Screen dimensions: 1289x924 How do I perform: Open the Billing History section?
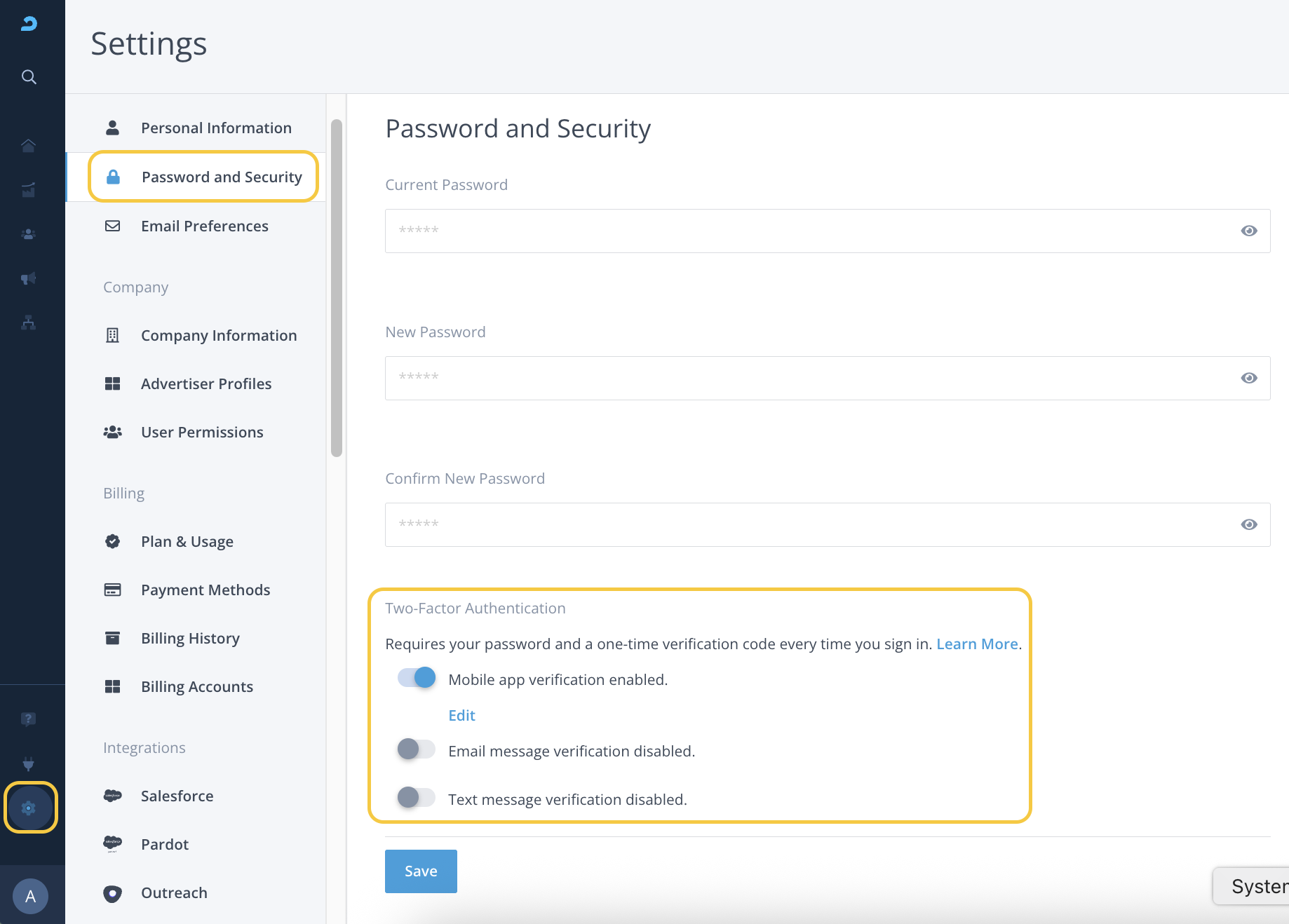coord(190,638)
